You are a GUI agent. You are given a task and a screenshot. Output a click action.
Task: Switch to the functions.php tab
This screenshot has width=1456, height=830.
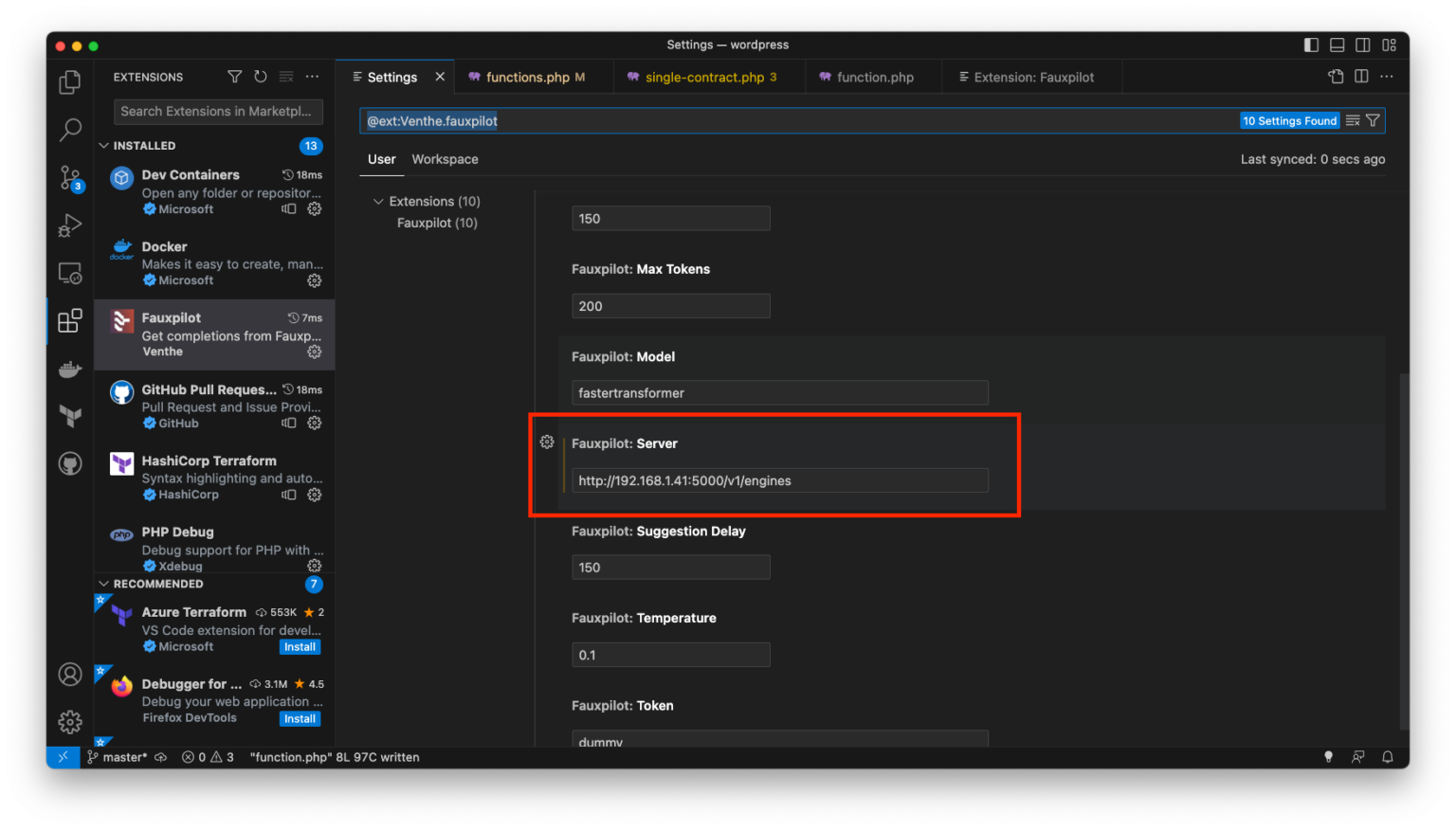[531, 77]
